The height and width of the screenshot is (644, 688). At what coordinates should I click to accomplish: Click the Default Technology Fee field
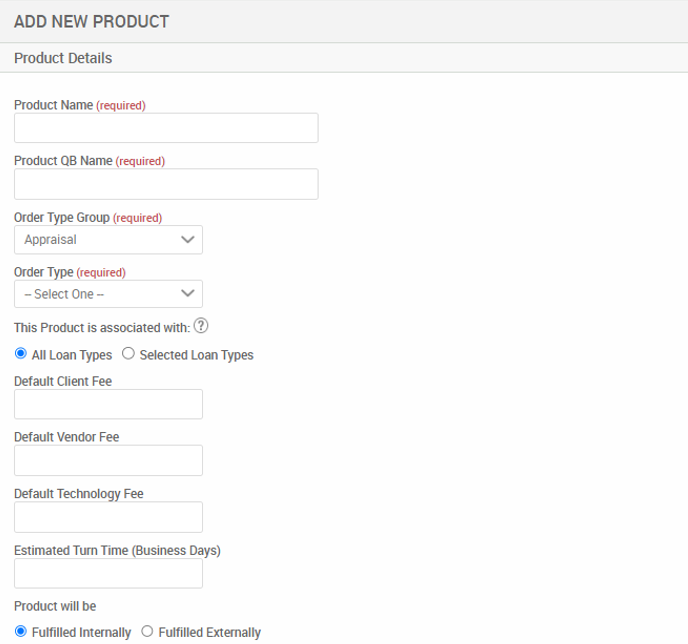point(108,517)
